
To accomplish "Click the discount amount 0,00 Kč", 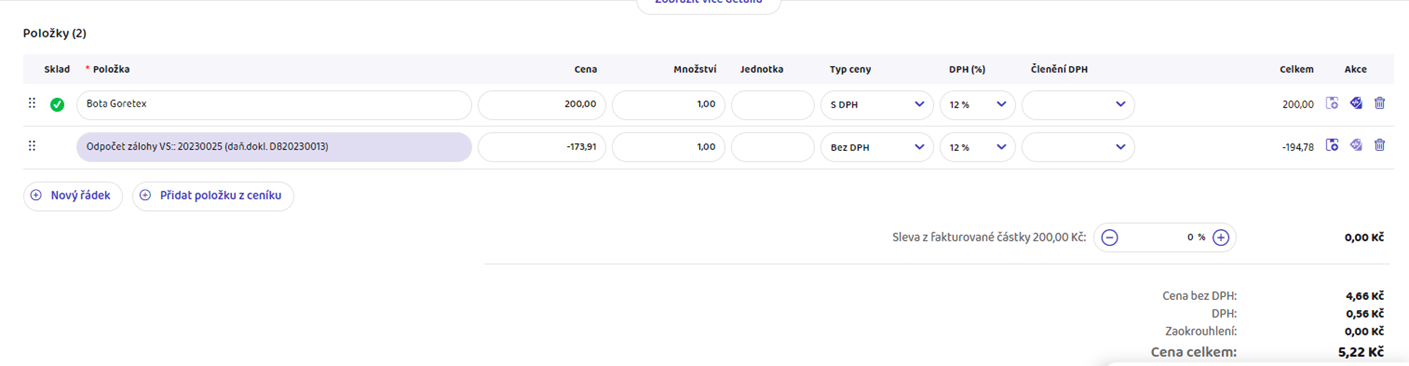I will pyautogui.click(x=1365, y=238).
